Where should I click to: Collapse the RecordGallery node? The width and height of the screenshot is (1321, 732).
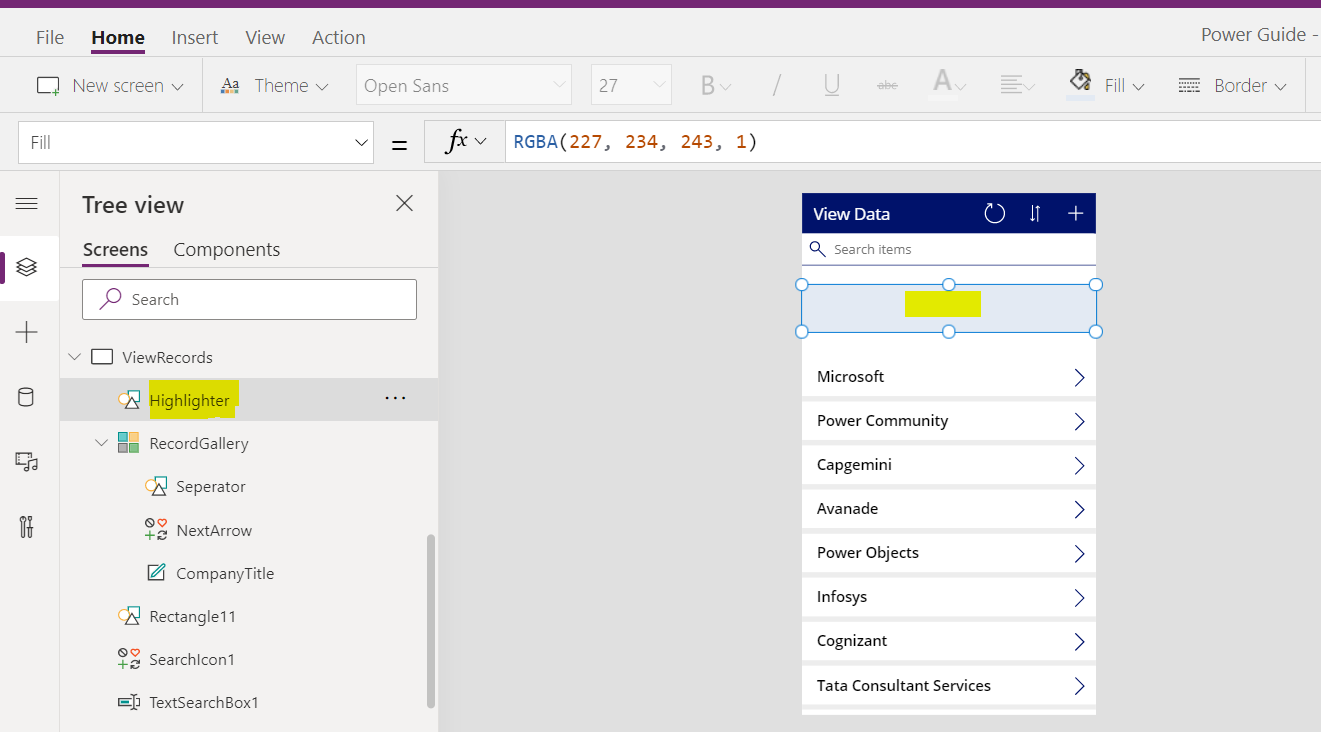coord(101,443)
